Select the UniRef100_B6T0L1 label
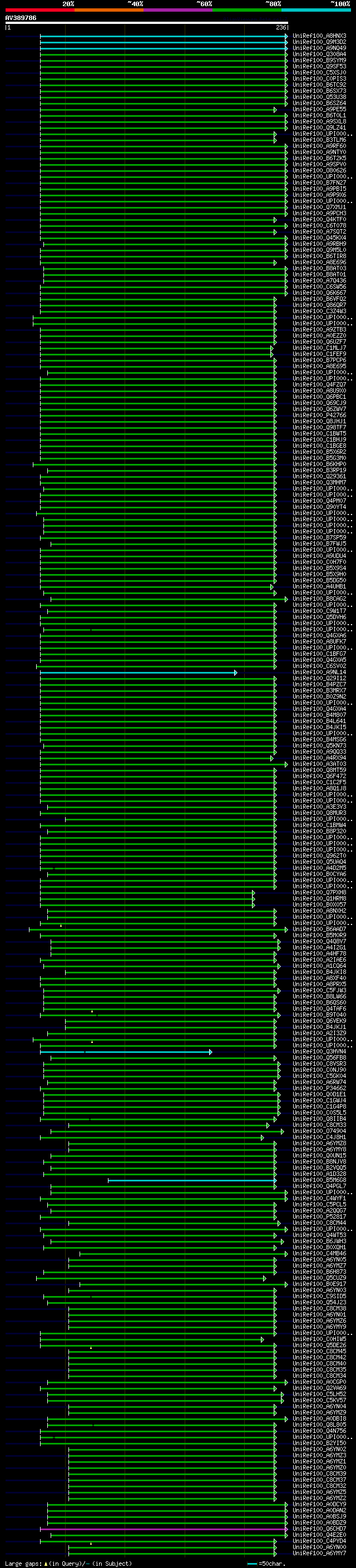The image size is (356, 1568). coord(319,116)
